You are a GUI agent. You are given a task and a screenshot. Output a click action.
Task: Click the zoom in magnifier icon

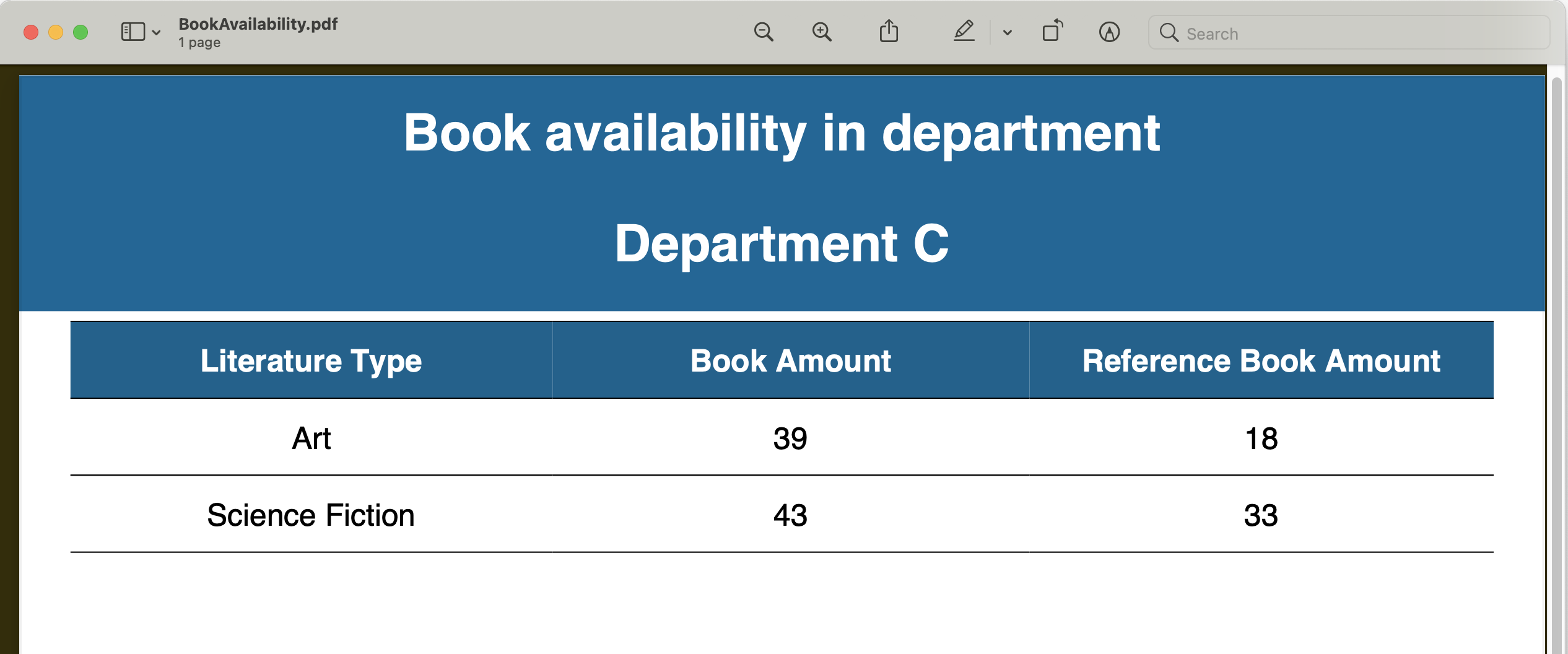822,32
